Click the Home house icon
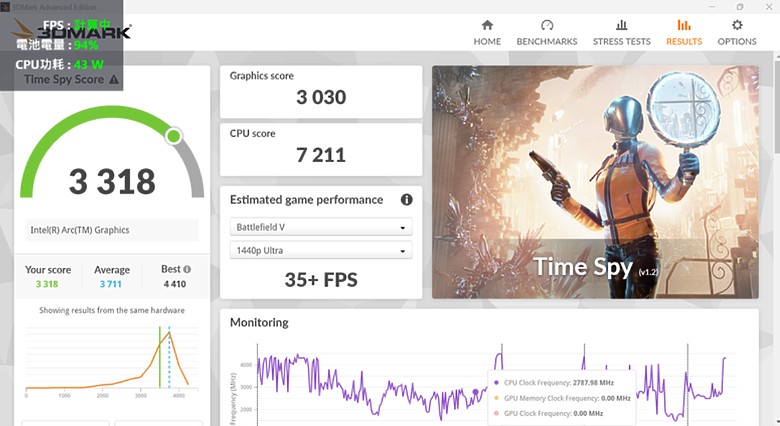 tap(488, 25)
